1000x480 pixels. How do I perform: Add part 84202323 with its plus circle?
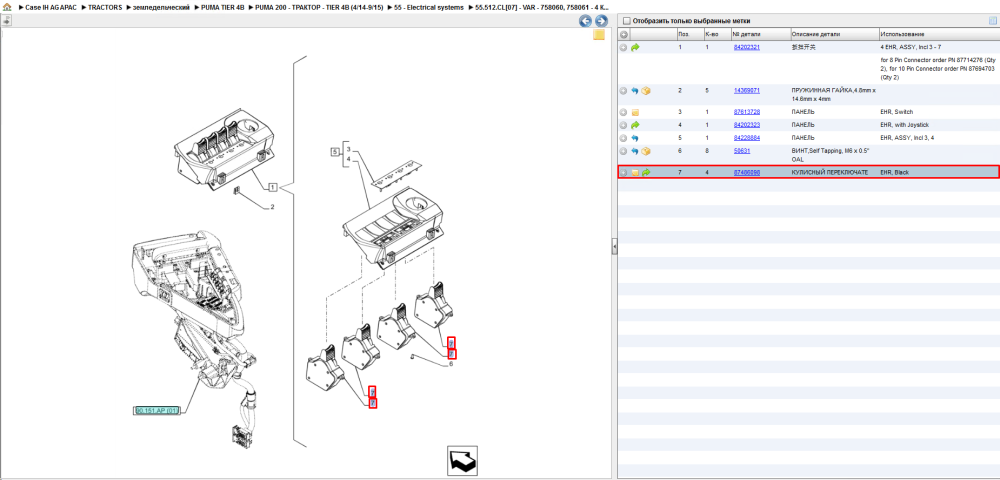pos(624,125)
